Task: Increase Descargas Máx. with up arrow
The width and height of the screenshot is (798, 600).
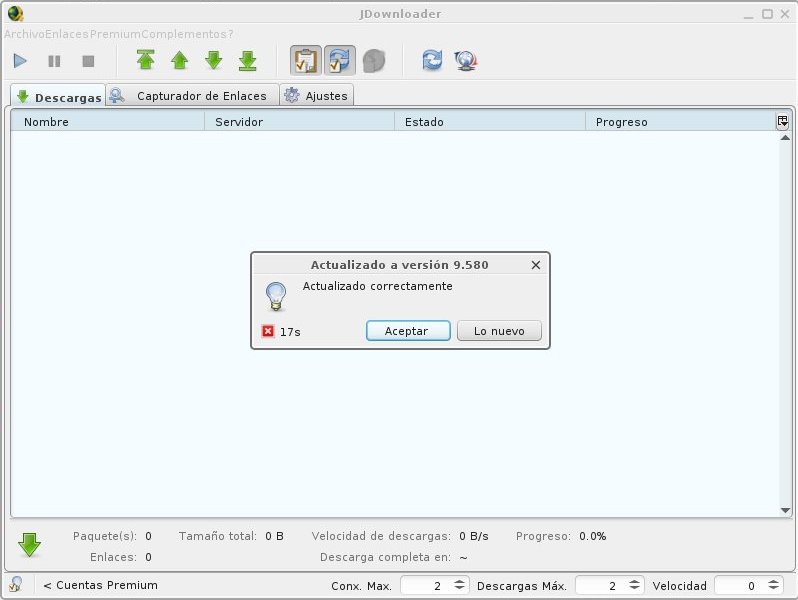Action: (634, 582)
